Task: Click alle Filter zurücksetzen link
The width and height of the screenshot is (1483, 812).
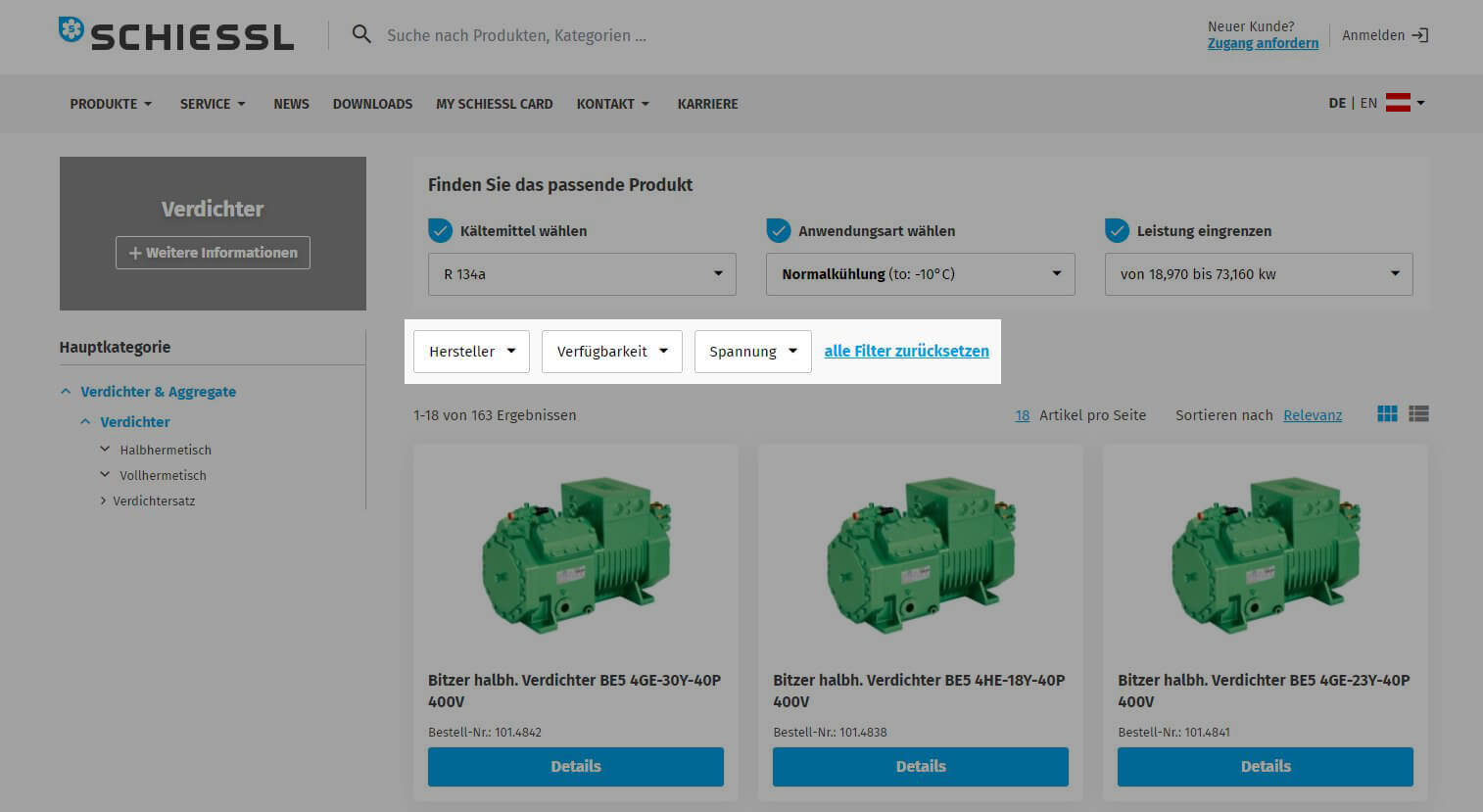Action: tap(906, 352)
